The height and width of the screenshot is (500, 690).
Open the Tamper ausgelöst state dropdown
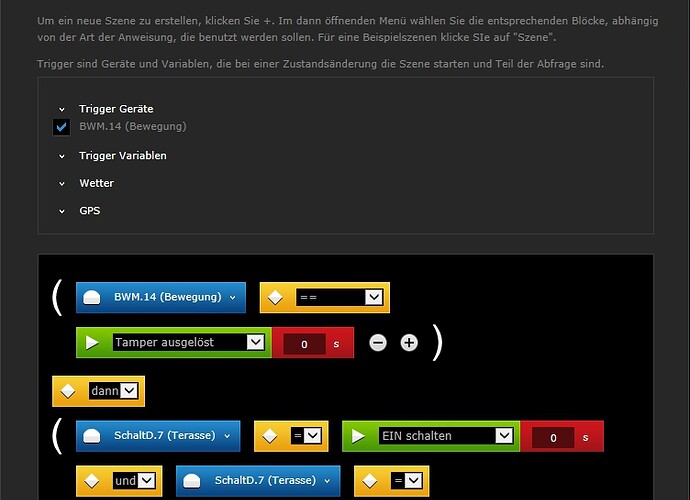(x=189, y=342)
